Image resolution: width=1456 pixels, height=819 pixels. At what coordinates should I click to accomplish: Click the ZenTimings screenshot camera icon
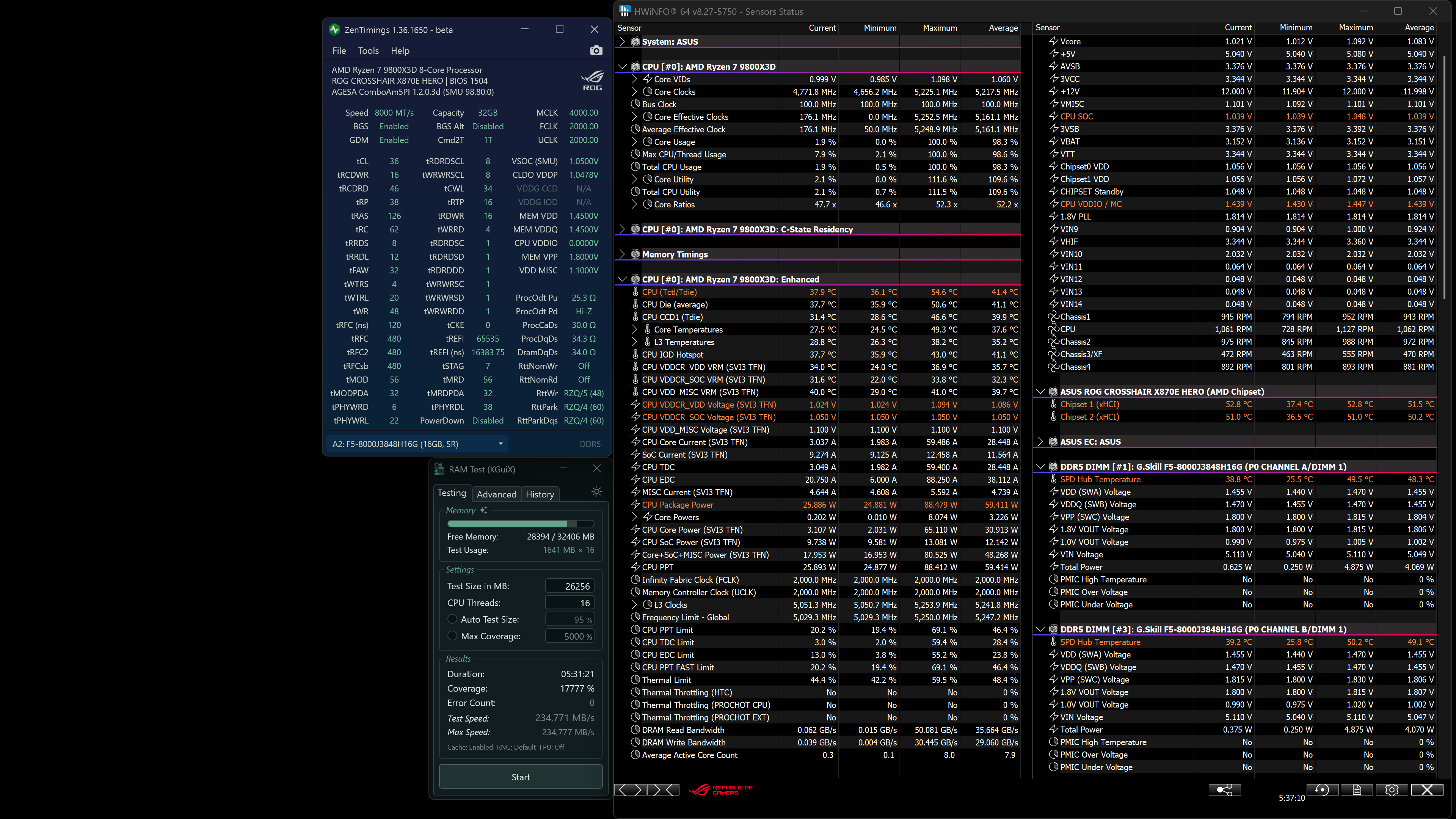596,51
